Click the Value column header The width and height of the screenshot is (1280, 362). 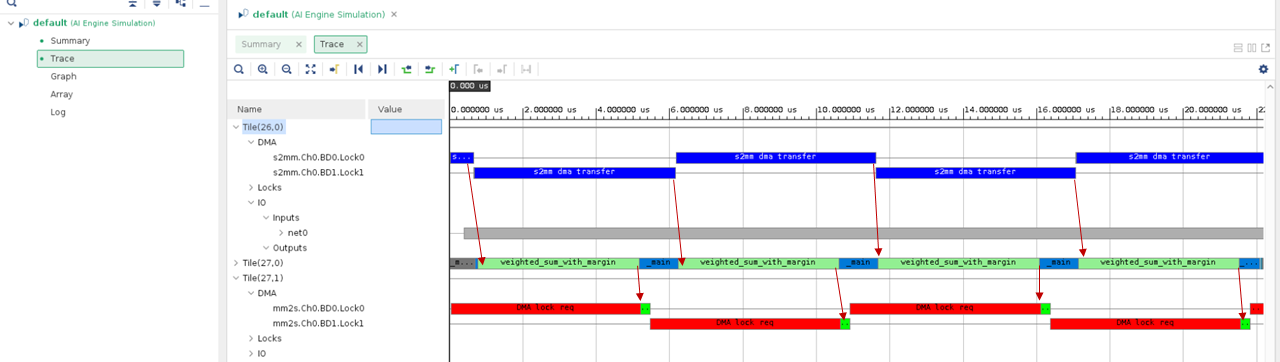point(406,109)
